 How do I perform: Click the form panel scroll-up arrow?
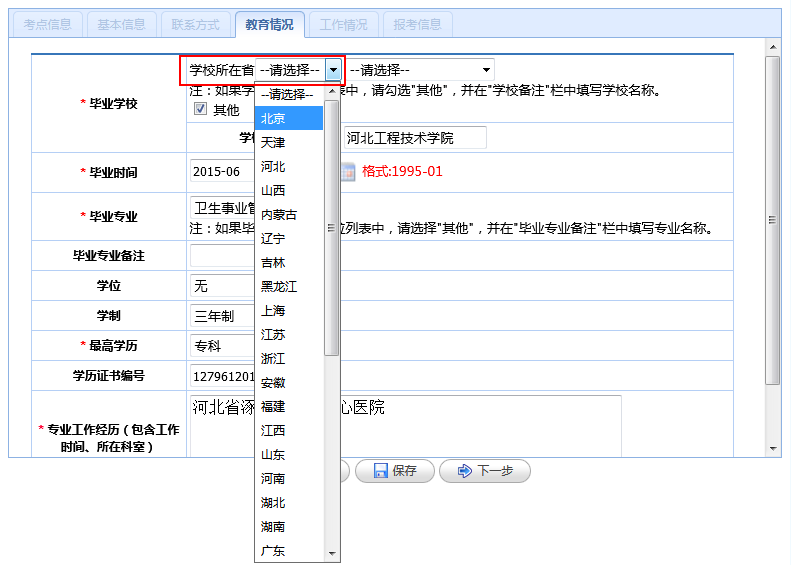pos(773,47)
